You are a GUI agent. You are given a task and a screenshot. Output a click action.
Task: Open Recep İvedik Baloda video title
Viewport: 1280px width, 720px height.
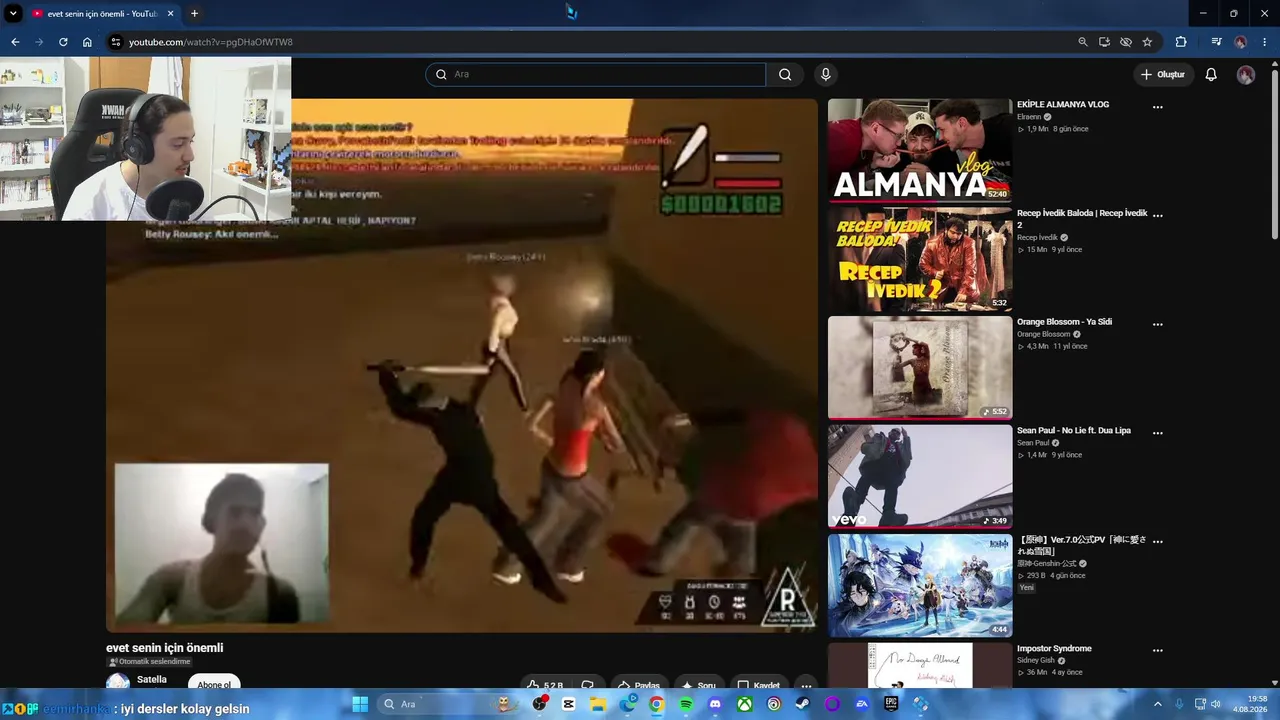point(1082,219)
